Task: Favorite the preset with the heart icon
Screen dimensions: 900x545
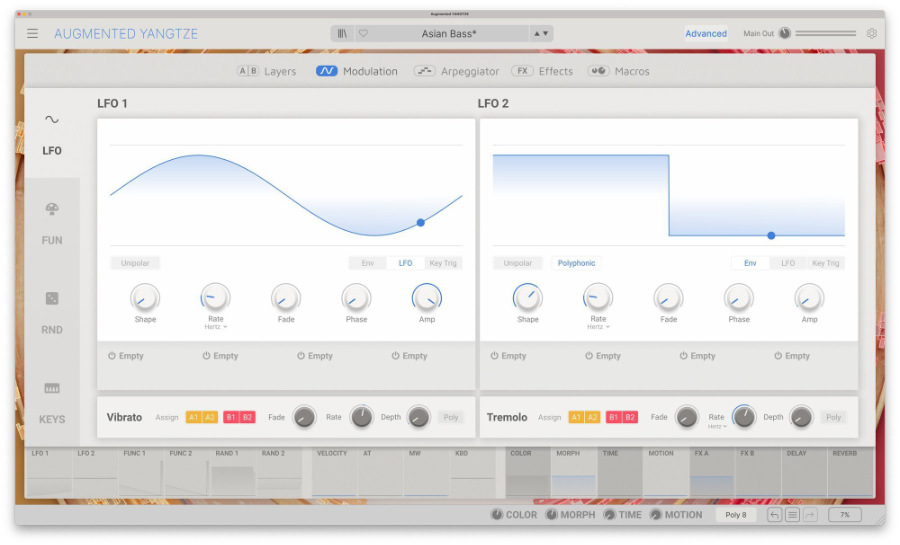Action: (x=363, y=33)
